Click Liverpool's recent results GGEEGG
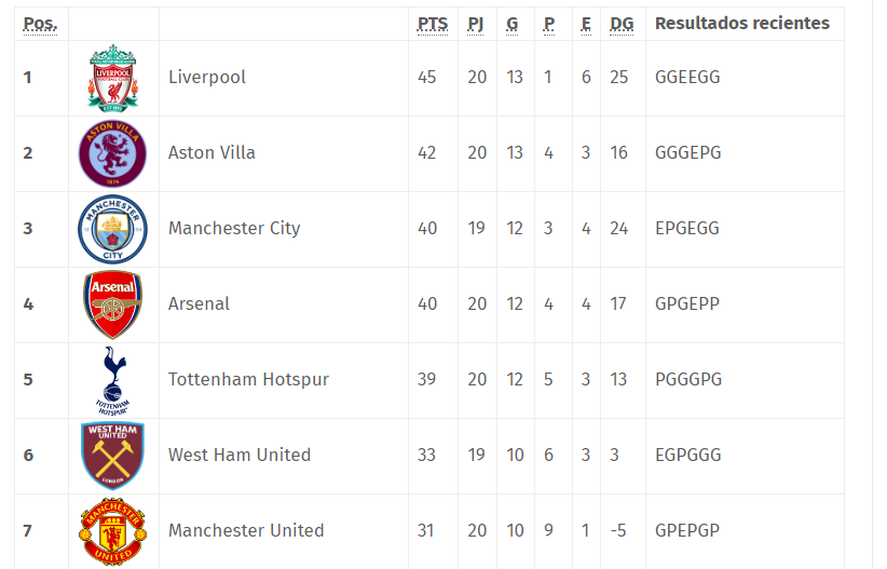The width and height of the screenshot is (887, 569). 687,77
